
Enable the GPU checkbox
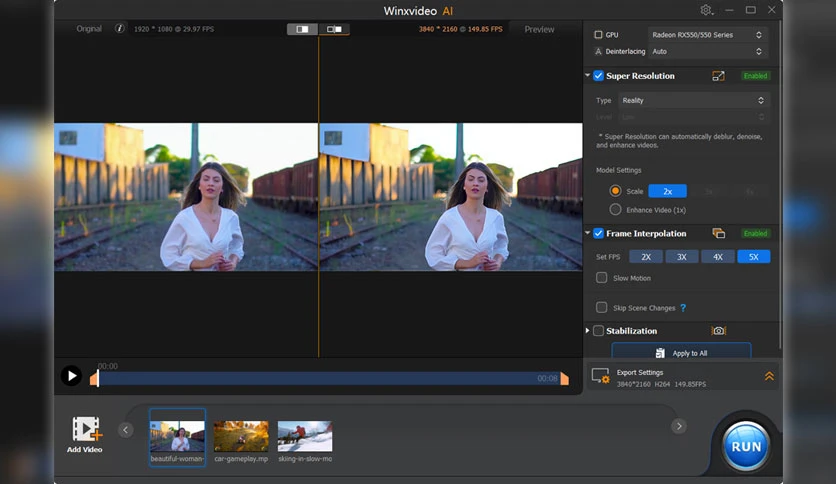(x=598, y=35)
